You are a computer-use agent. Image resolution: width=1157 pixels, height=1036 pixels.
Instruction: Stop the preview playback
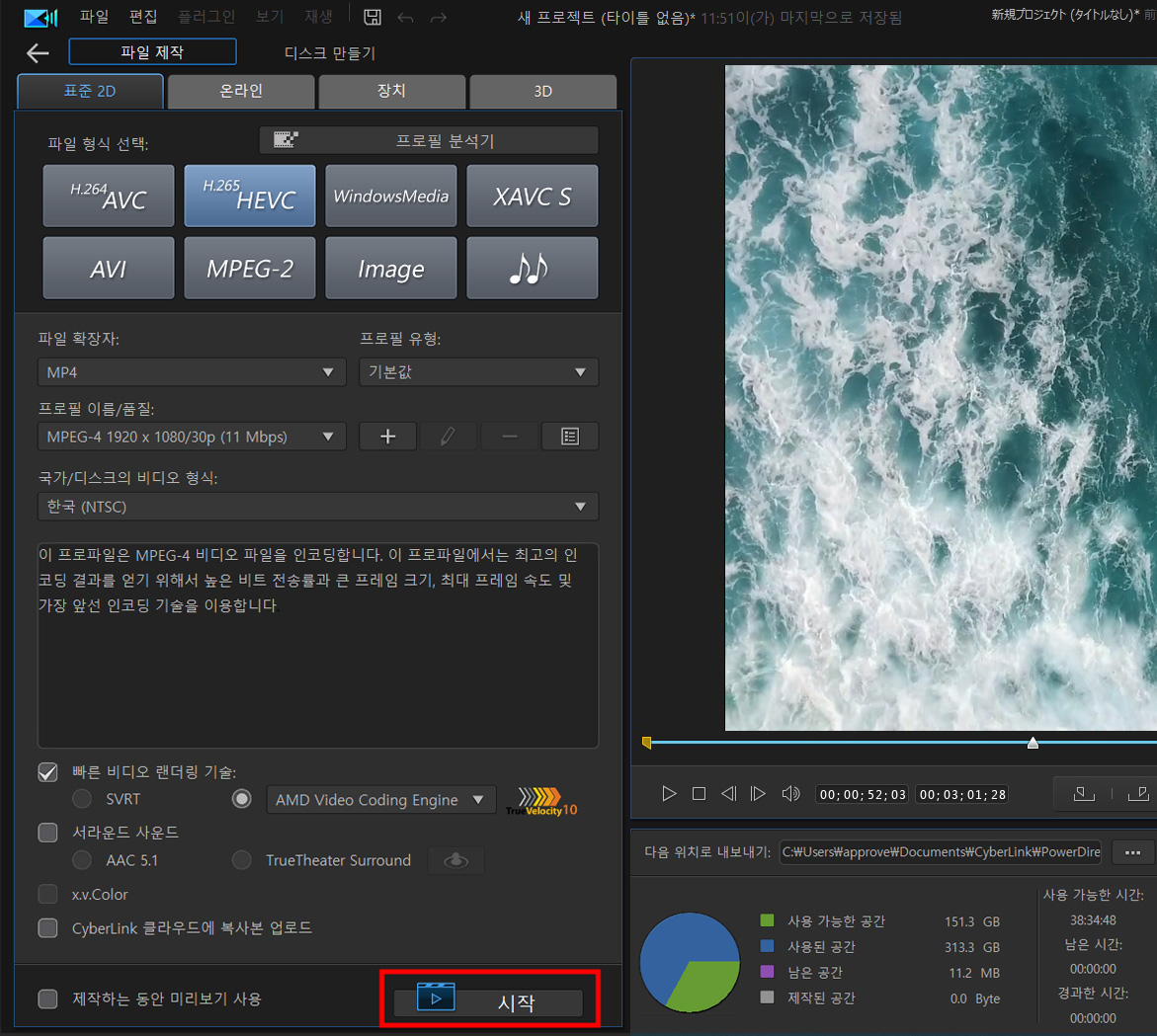[x=699, y=794]
